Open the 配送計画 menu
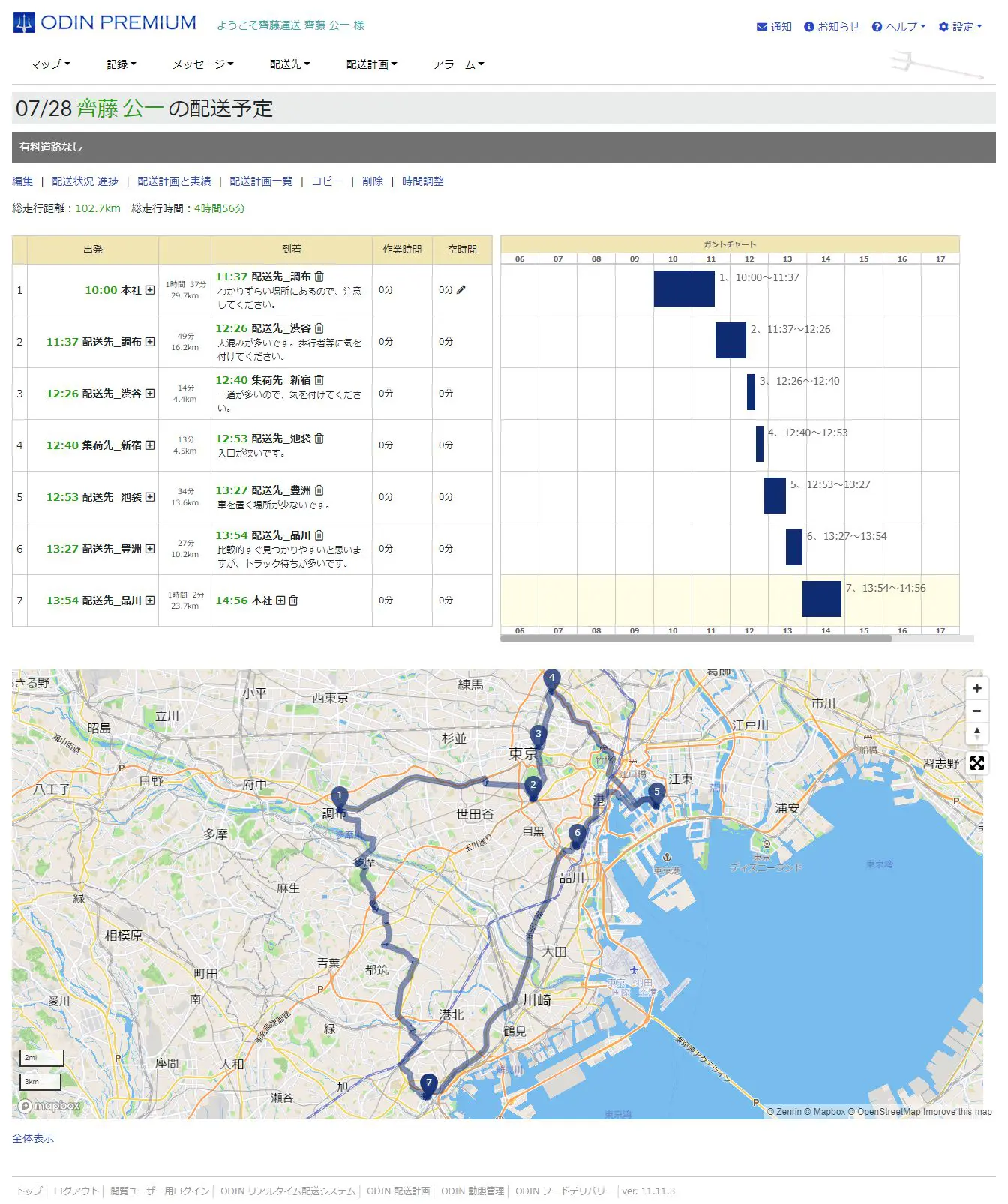The height and width of the screenshot is (1204, 1008). click(x=371, y=64)
